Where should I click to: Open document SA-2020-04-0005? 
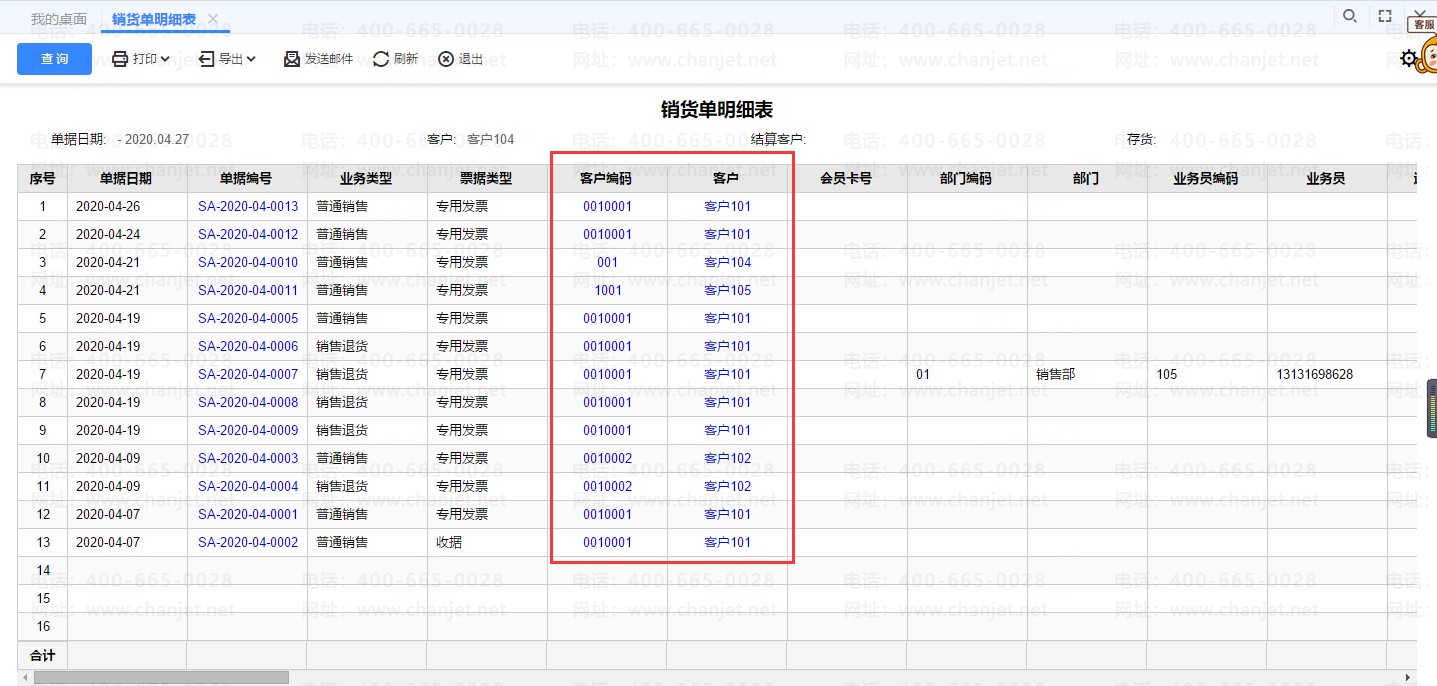[x=248, y=319]
